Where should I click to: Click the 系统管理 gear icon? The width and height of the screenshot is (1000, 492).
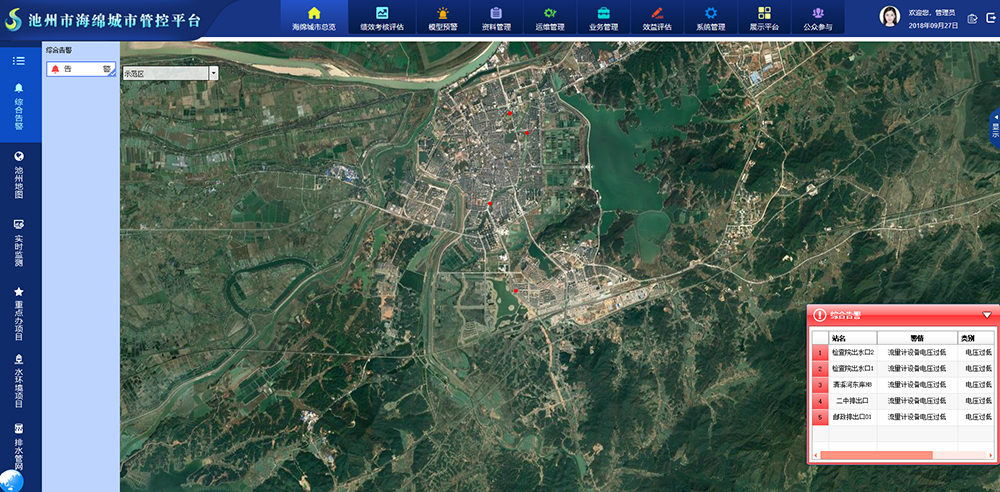(710, 13)
